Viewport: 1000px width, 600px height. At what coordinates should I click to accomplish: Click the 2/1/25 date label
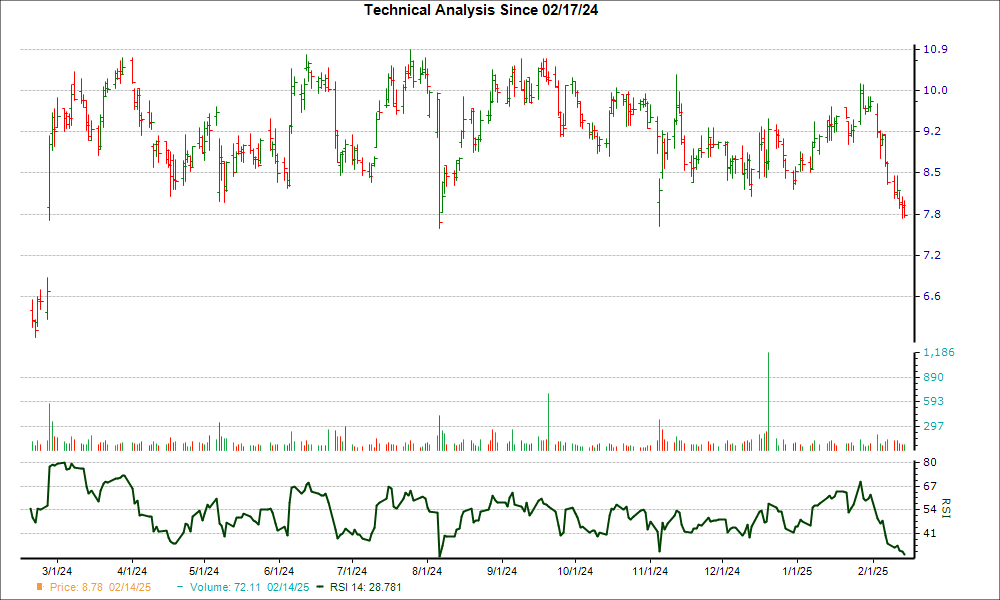(872, 571)
